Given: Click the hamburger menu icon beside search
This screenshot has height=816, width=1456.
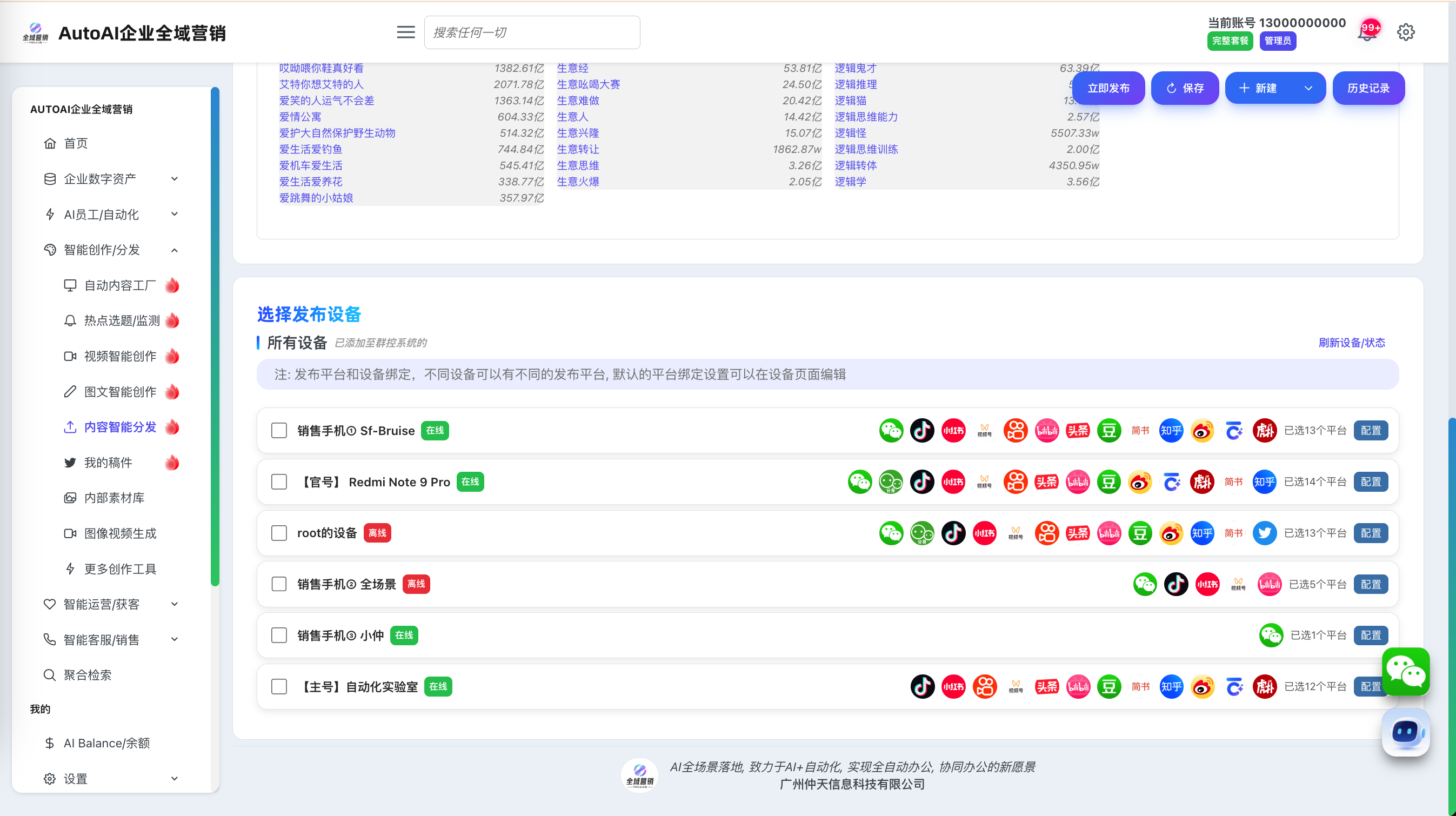Looking at the screenshot, I should (405, 32).
